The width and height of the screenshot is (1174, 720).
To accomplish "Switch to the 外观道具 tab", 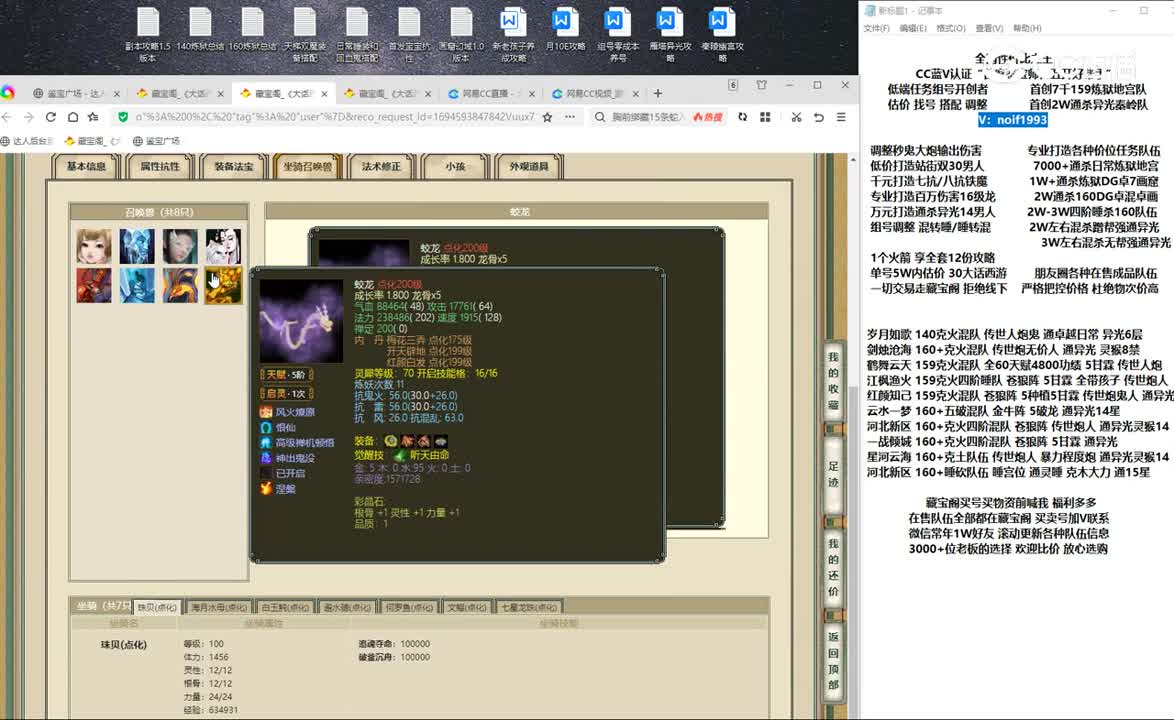I will [529, 166].
